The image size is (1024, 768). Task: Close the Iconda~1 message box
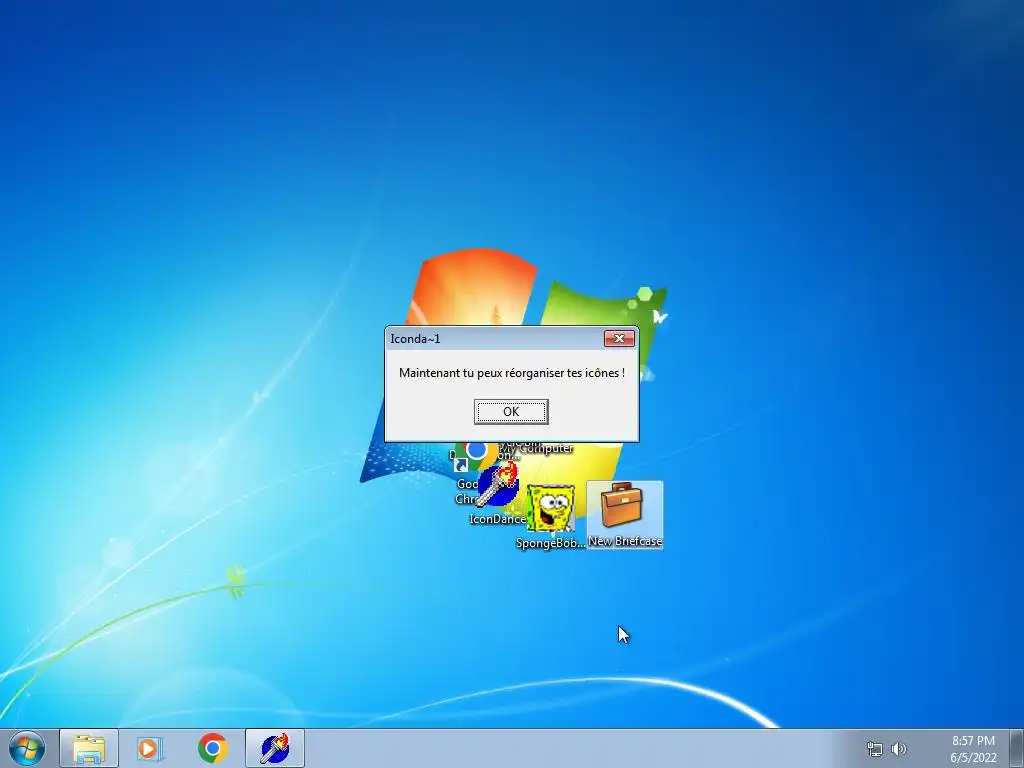pyautogui.click(x=619, y=338)
